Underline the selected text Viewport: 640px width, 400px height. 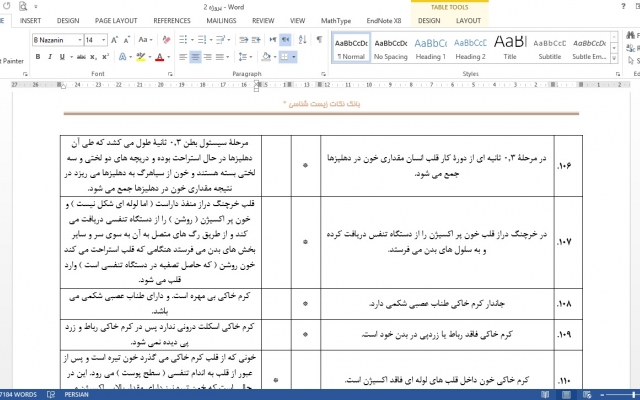click(x=62, y=57)
